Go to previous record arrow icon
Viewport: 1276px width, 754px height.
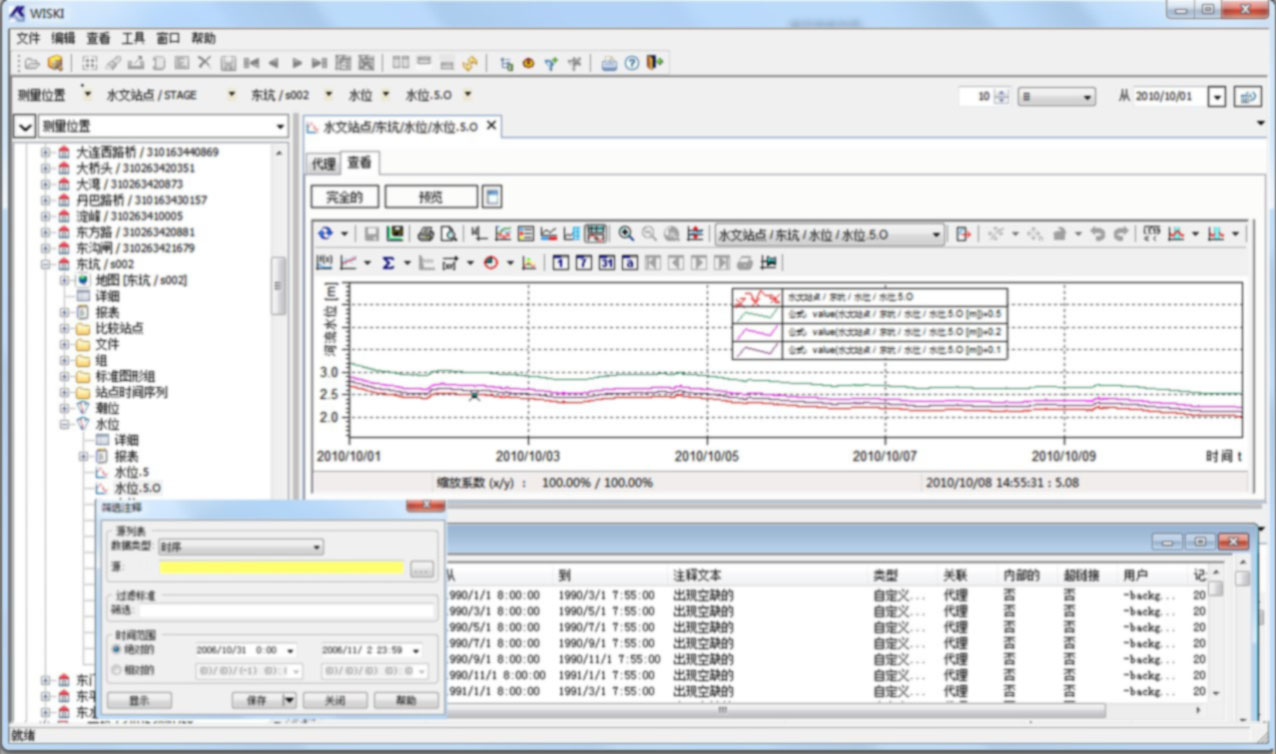coord(273,62)
